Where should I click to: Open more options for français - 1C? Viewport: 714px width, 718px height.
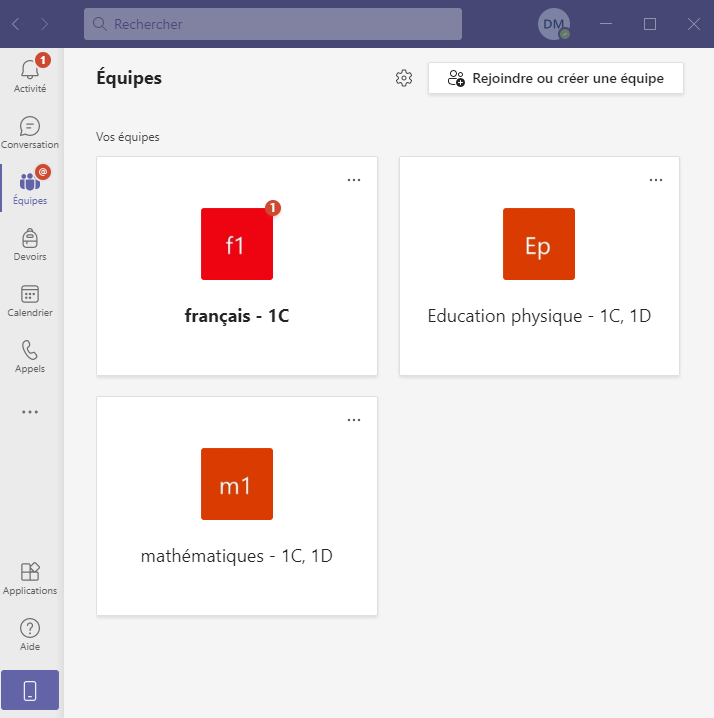pyautogui.click(x=354, y=180)
